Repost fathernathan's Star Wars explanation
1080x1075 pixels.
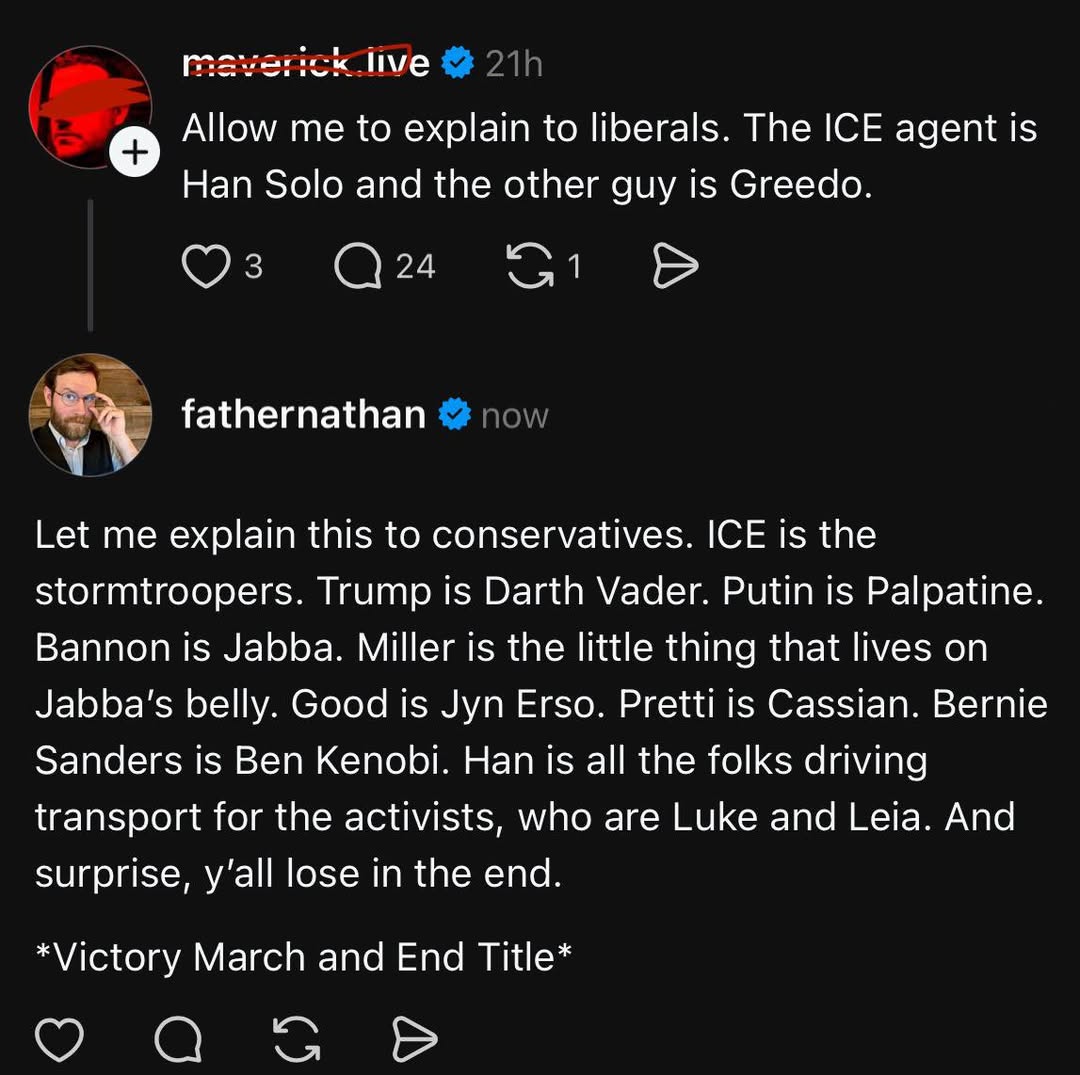[x=296, y=1038]
